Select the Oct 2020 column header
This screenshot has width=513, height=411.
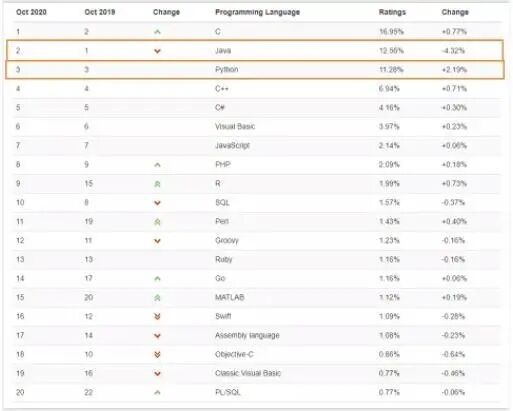[31, 12]
